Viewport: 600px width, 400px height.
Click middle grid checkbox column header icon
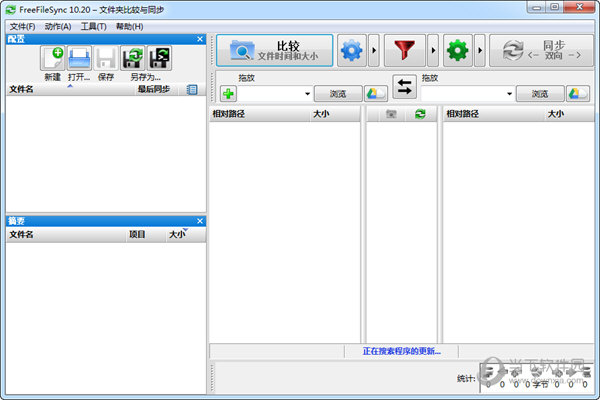pos(391,114)
